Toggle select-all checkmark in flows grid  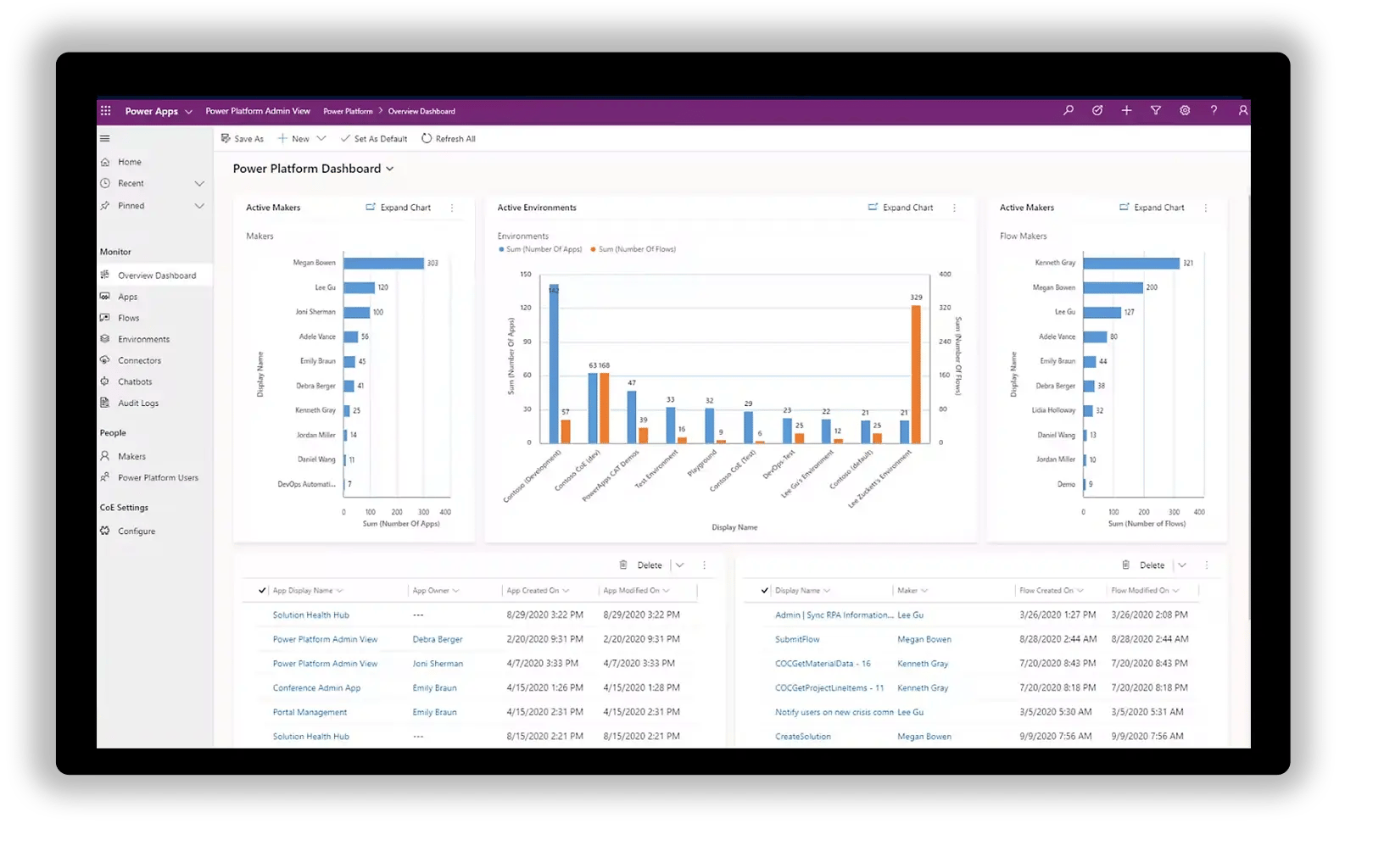click(765, 591)
